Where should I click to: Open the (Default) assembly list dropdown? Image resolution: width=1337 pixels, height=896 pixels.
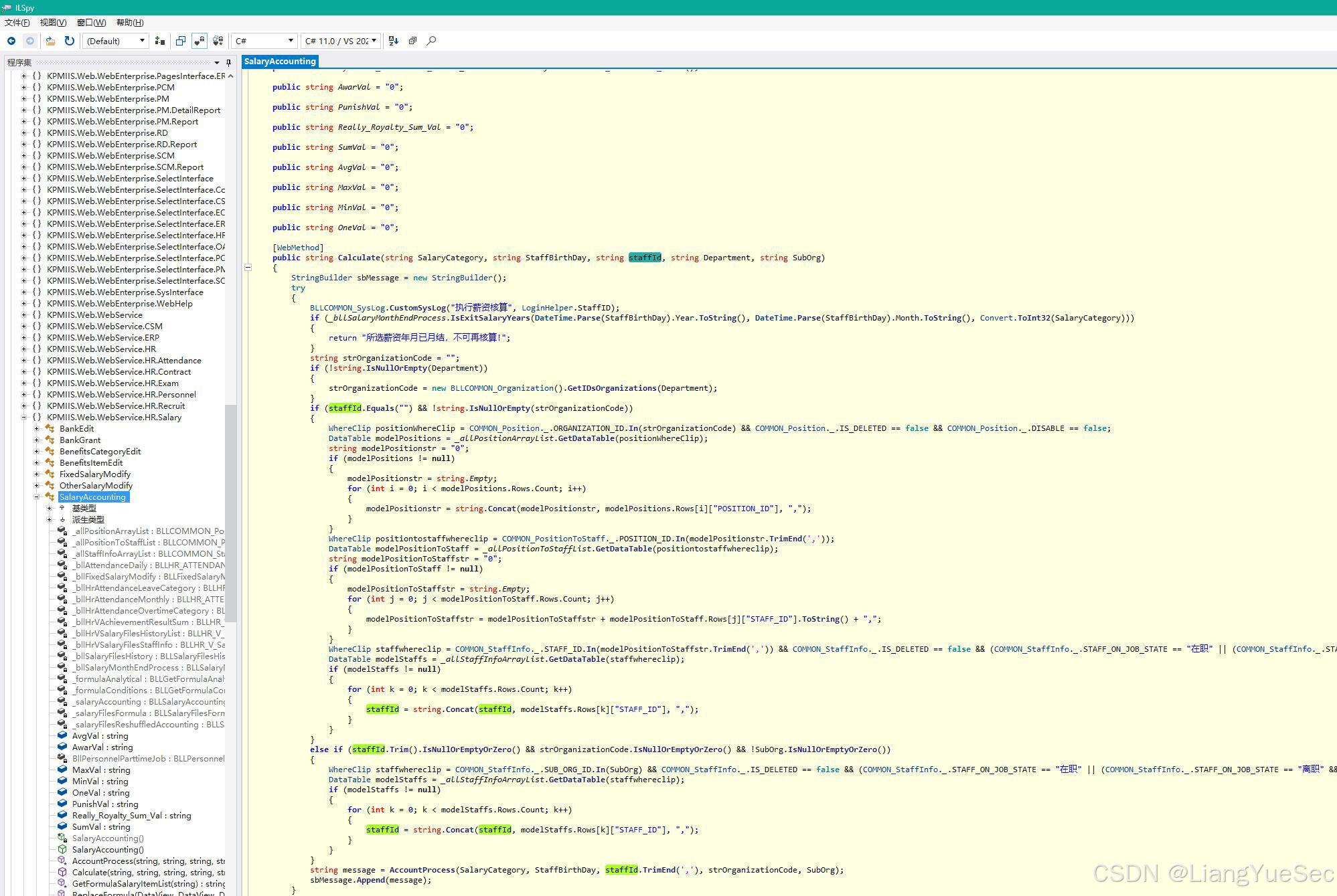tap(115, 41)
